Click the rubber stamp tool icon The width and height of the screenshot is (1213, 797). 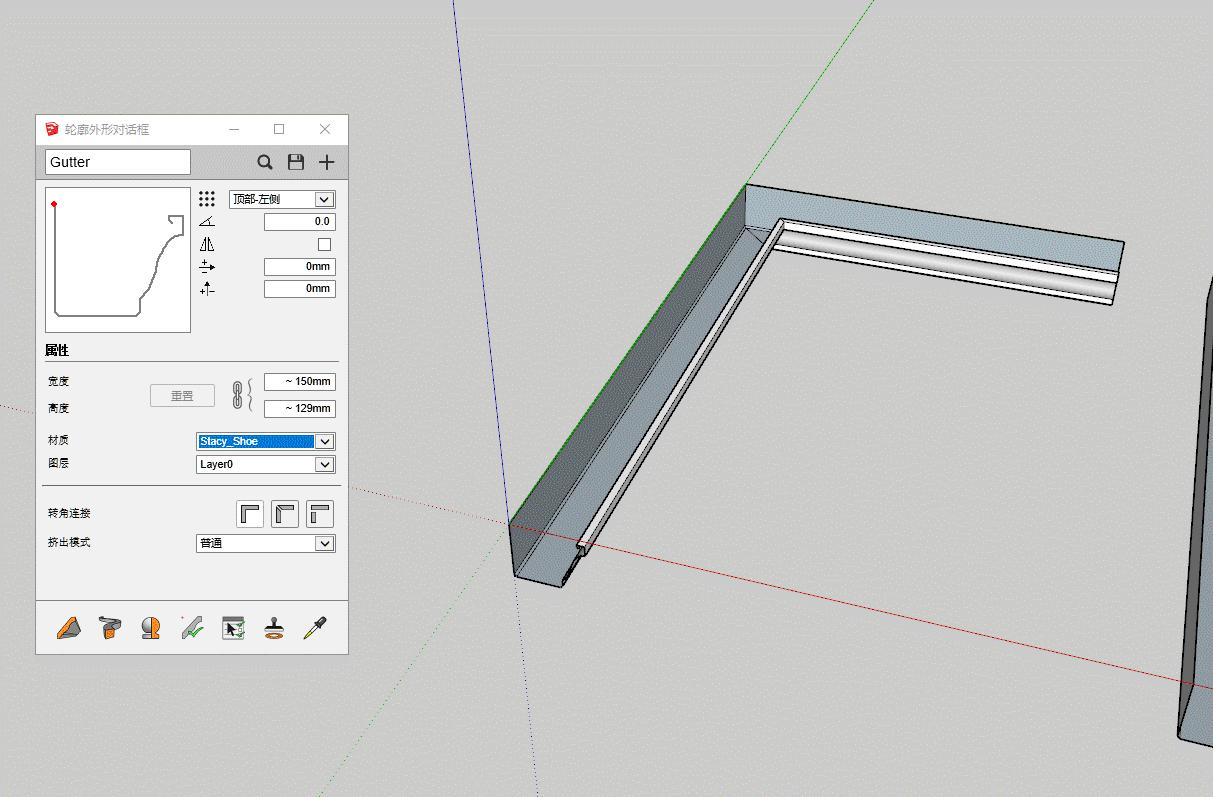tap(274, 628)
